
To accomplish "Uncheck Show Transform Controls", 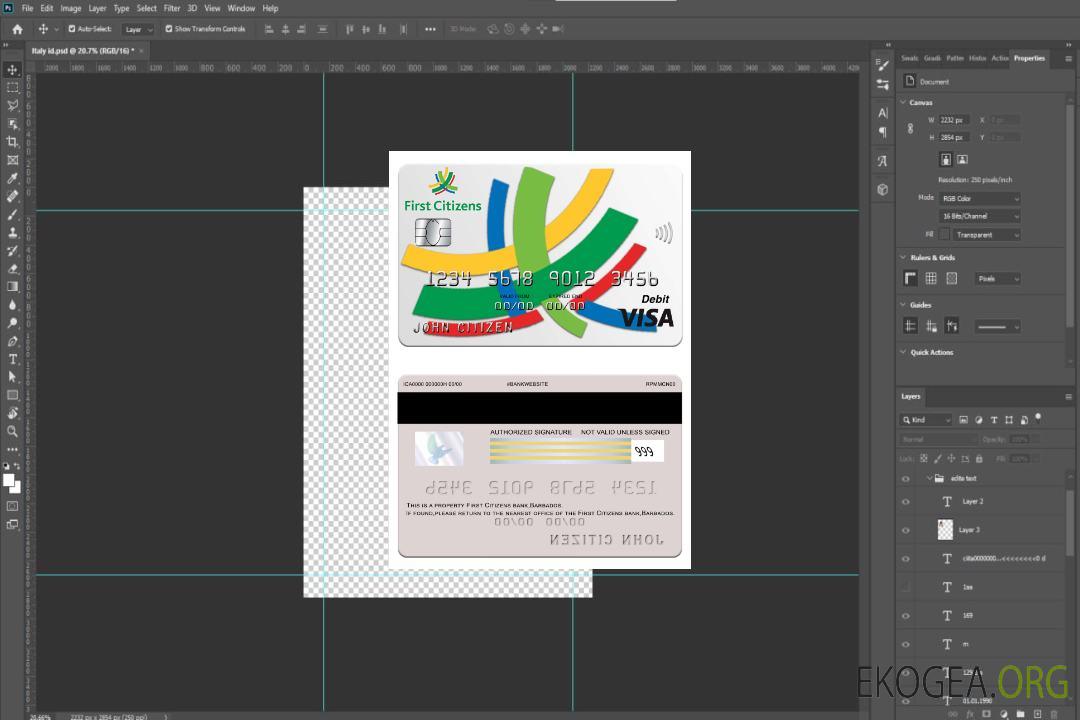I will (x=169, y=29).
